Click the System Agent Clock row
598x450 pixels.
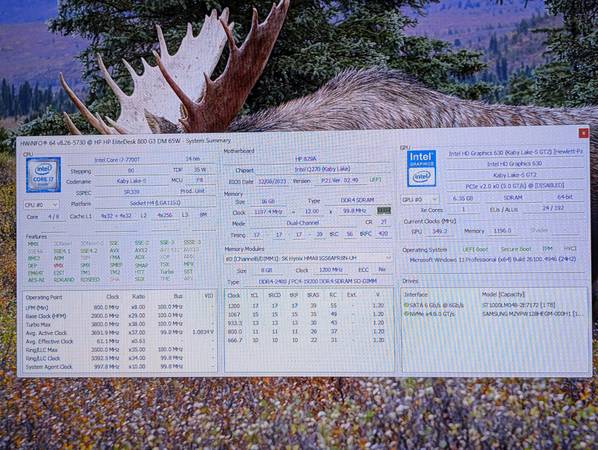click(119, 367)
